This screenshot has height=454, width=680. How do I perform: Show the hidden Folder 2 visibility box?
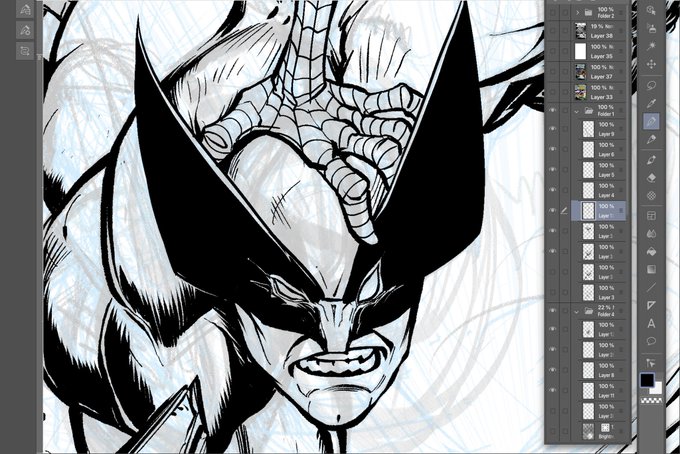pos(552,13)
